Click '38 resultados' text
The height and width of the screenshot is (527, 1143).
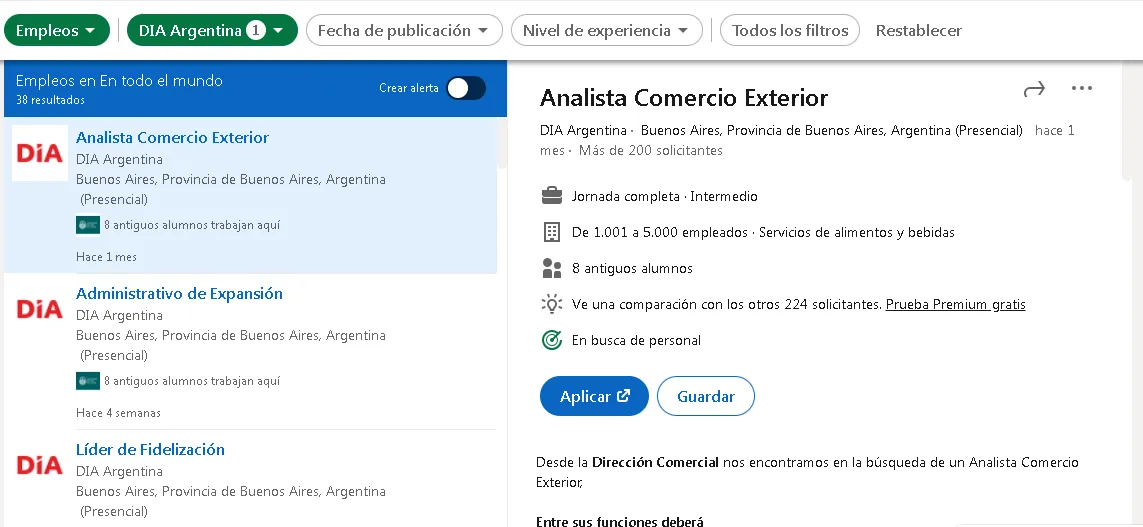pyautogui.click(x=50, y=100)
